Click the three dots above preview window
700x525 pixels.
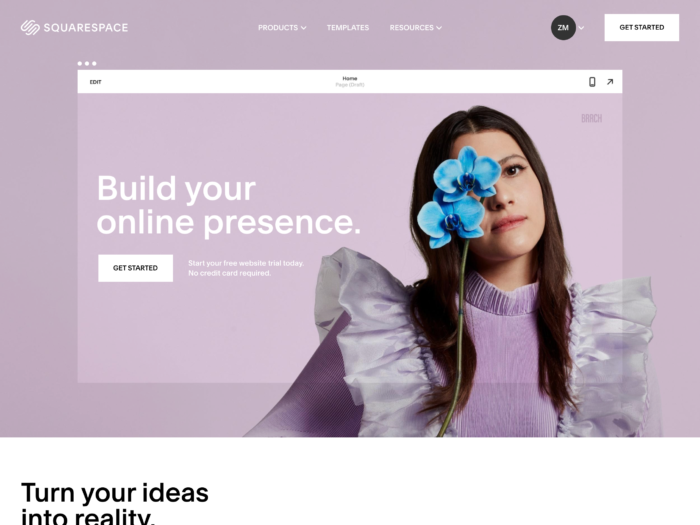(x=87, y=63)
